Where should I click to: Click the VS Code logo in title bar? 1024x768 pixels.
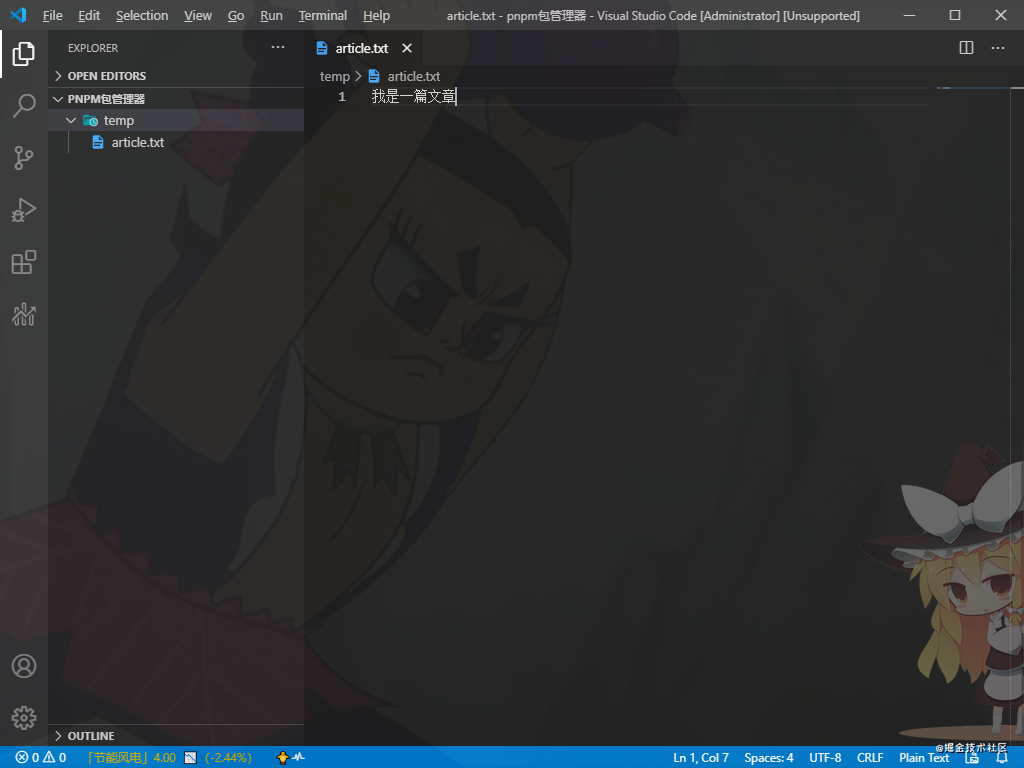18,15
